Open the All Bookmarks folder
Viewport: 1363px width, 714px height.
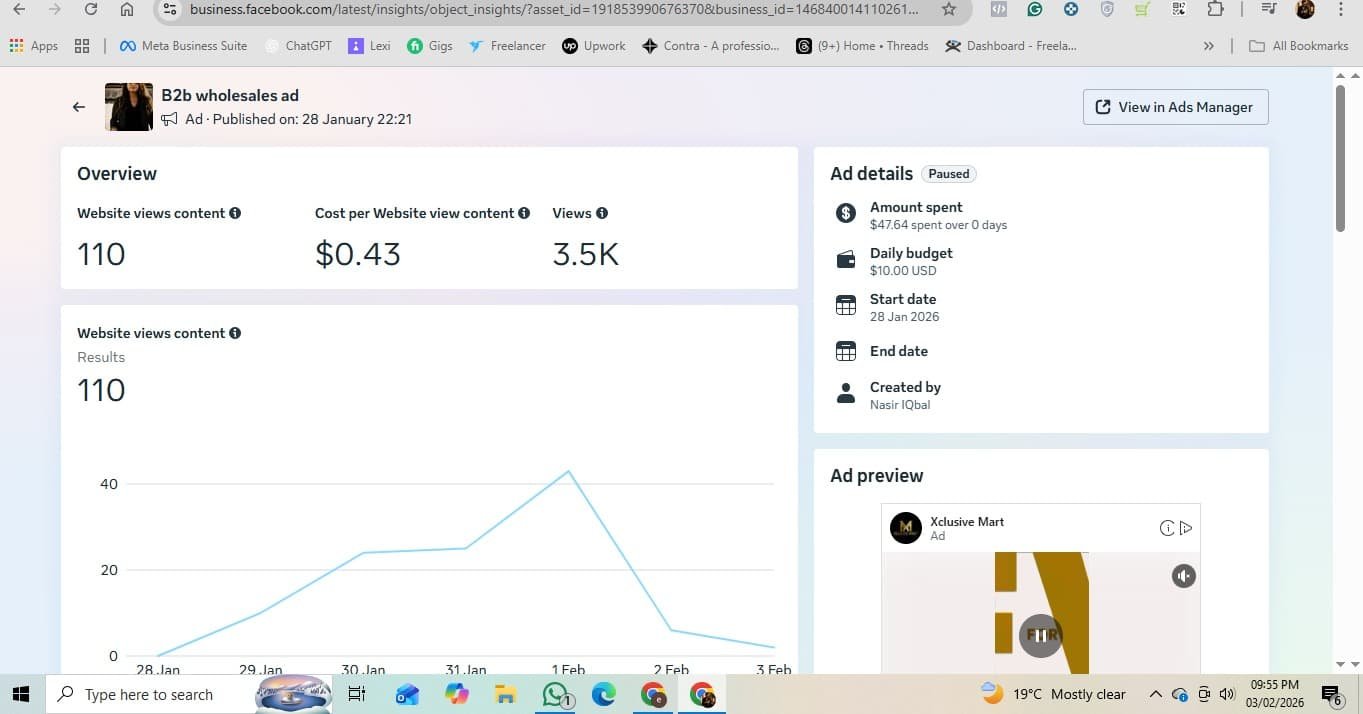pos(1300,46)
